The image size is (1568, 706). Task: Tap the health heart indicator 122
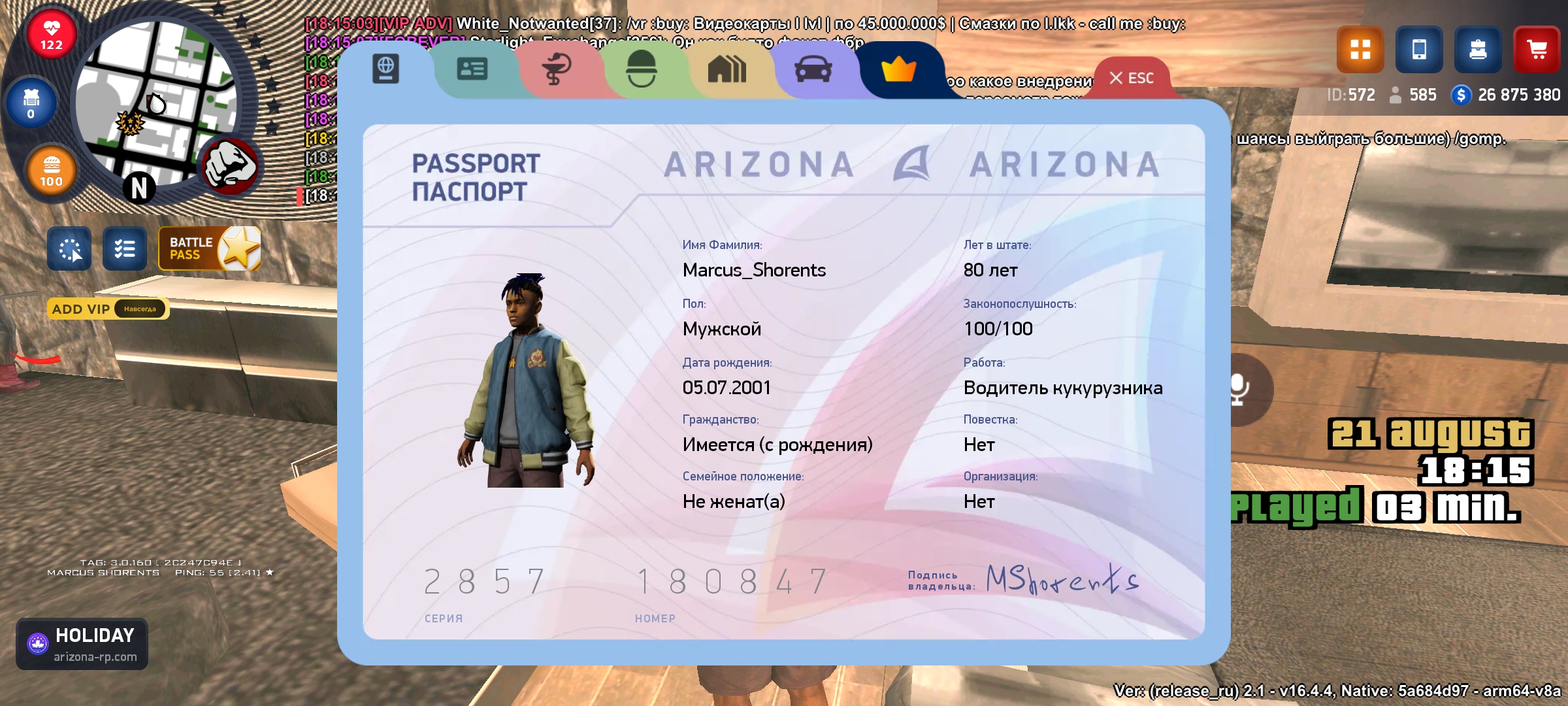coord(52,34)
